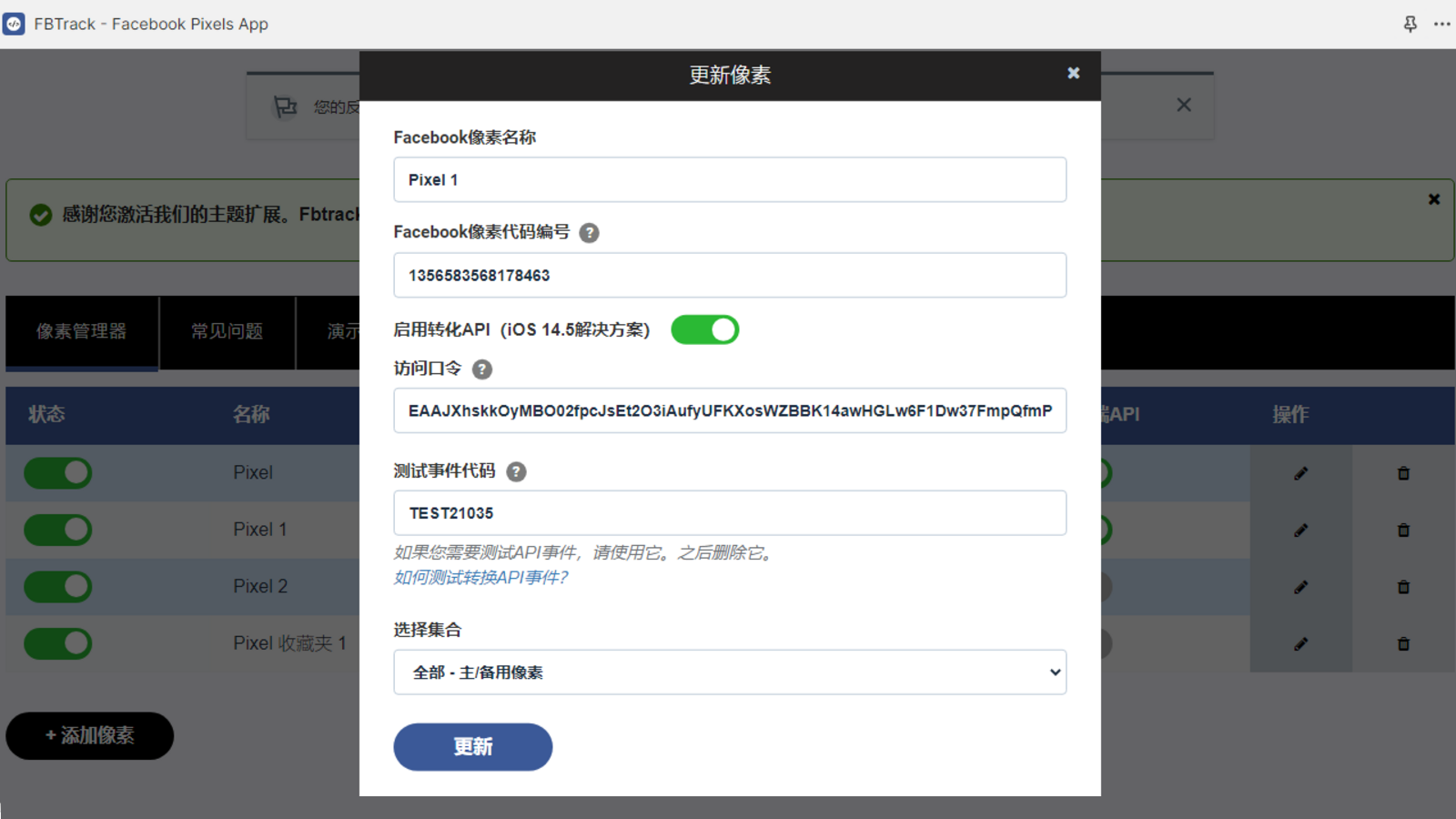The height and width of the screenshot is (819, 1456).
Task: Select the Pixel 2 name cell
Action: (x=260, y=587)
